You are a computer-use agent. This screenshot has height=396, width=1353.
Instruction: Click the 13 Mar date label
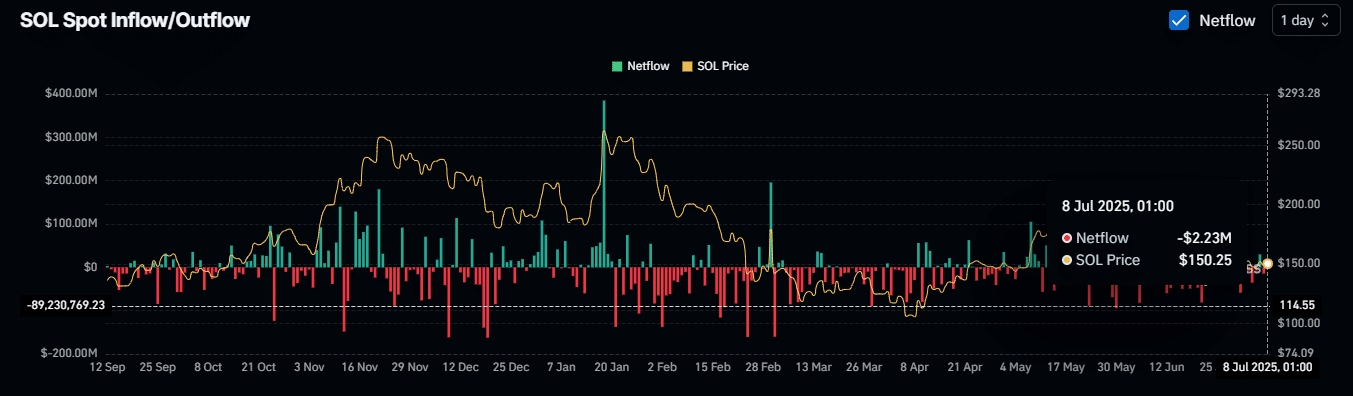(x=813, y=368)
